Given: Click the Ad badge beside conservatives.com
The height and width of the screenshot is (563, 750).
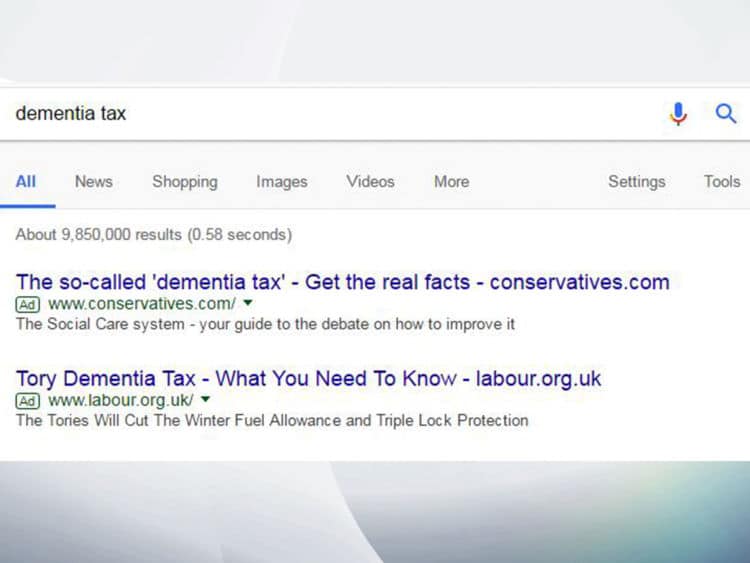Looking at the screenshot, I should [x=28, y=303].
